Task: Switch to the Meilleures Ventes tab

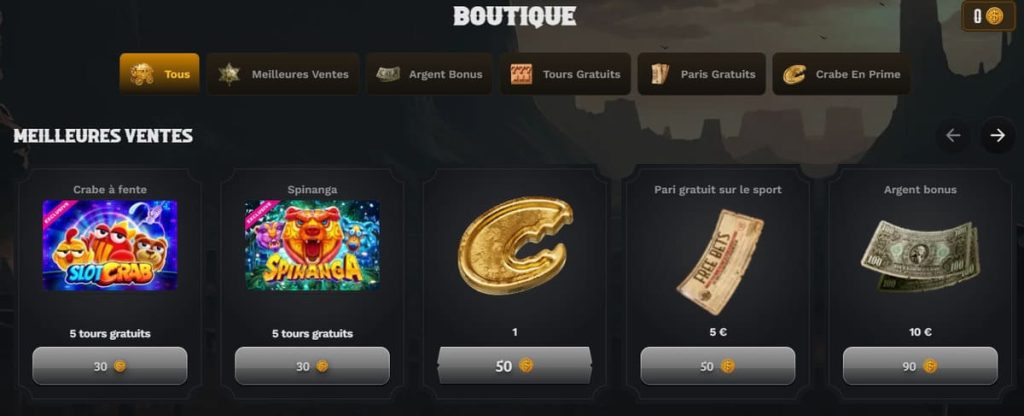Action: [283, 74]
